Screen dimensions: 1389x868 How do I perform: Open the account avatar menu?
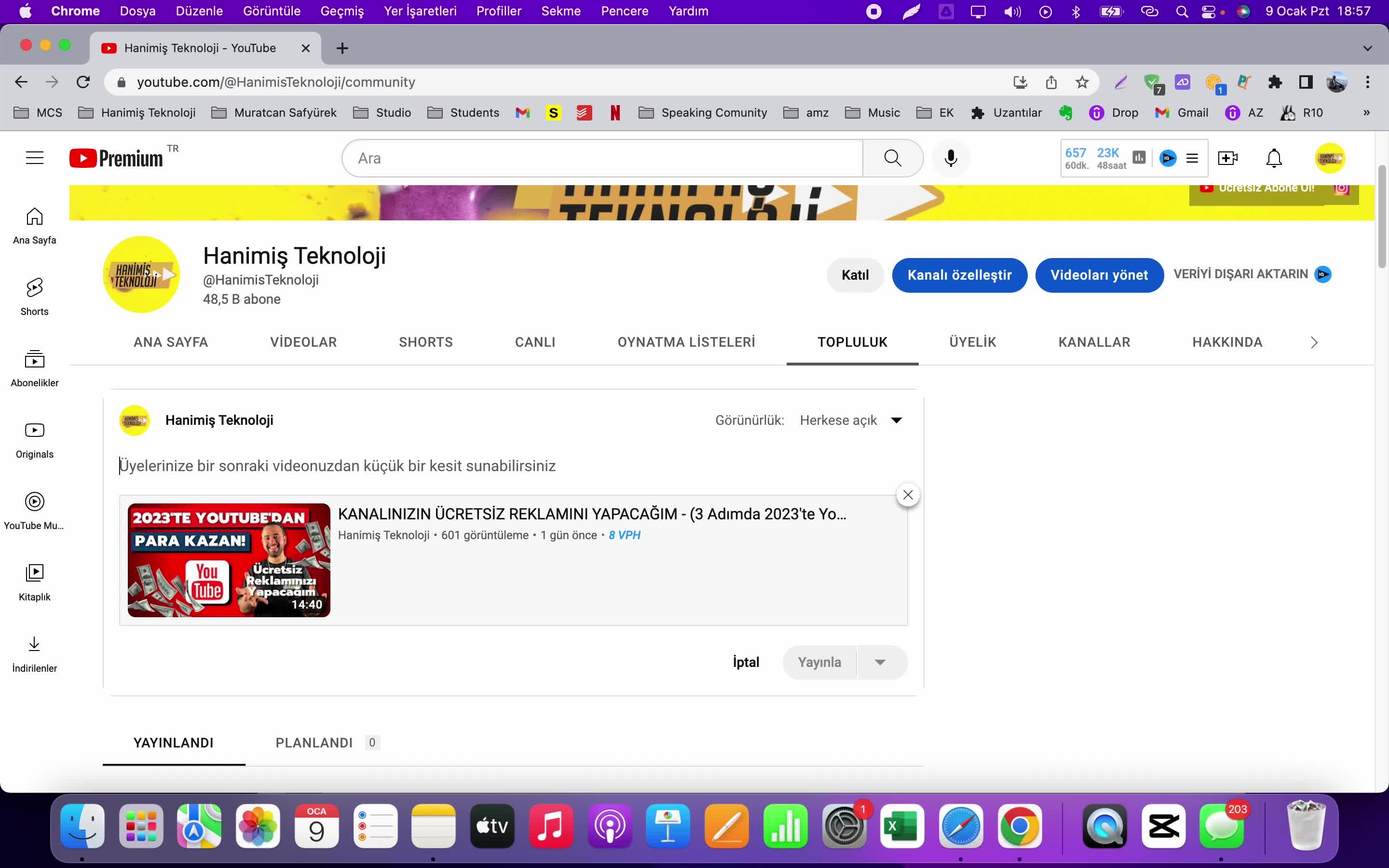[1329, 158]
